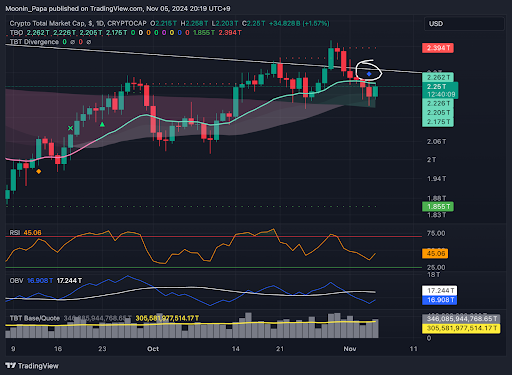Open the USD currency selector
This screenshot has height=375, width=512.
(464, 24)
